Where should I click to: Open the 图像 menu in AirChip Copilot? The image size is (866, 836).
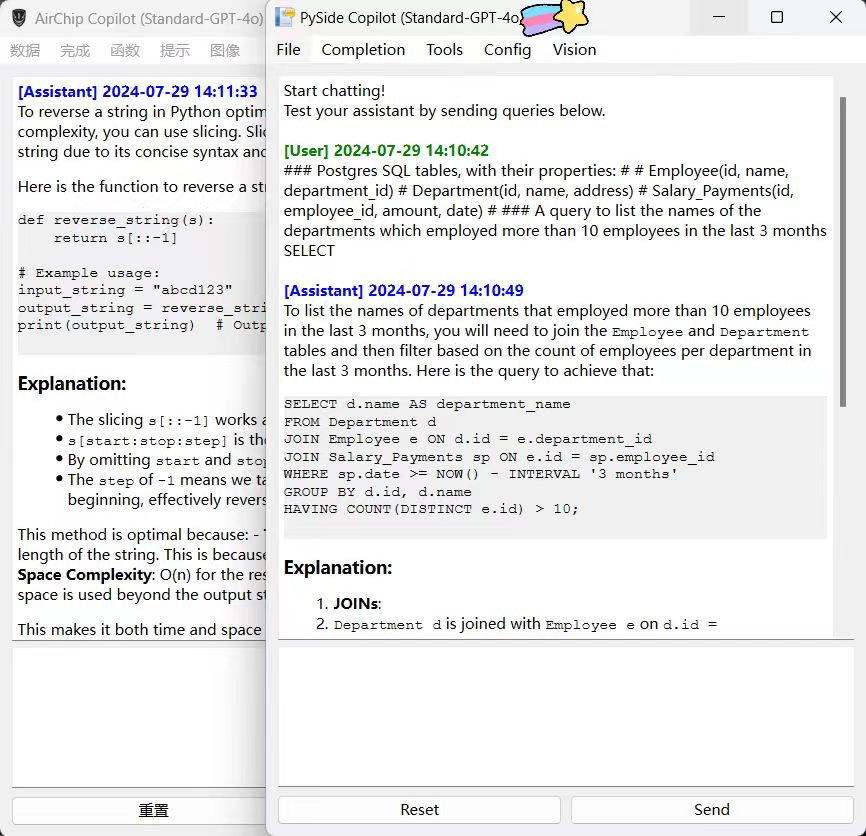pos(225,51)
